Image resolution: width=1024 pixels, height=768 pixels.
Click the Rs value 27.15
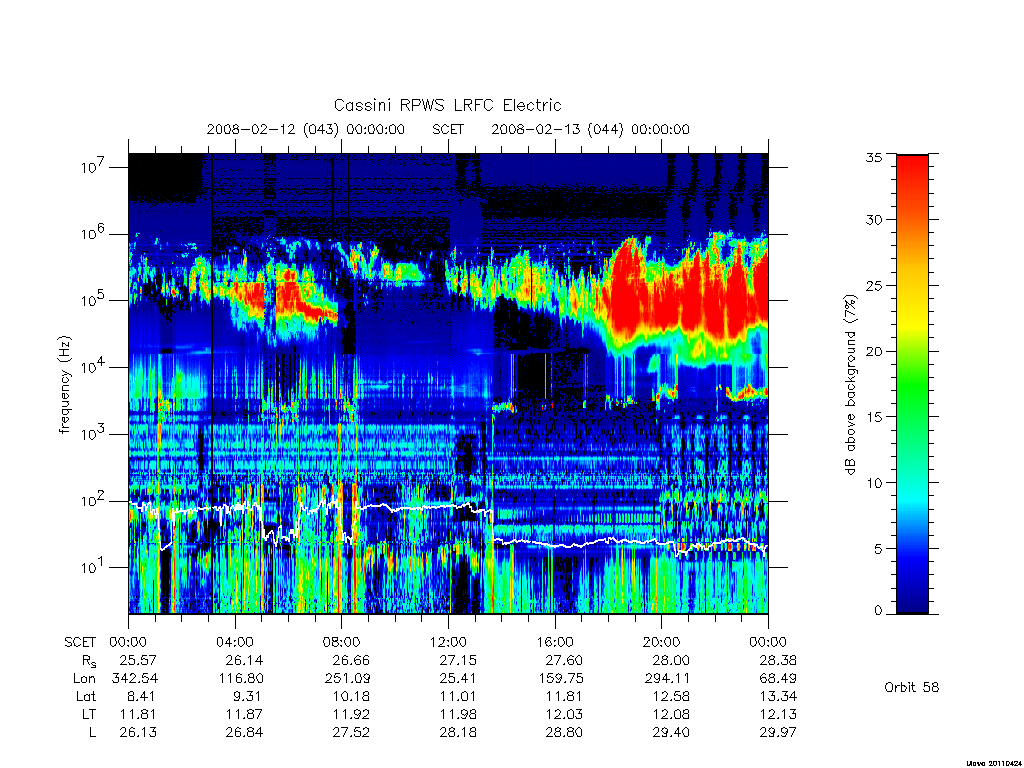coord(458,660)
